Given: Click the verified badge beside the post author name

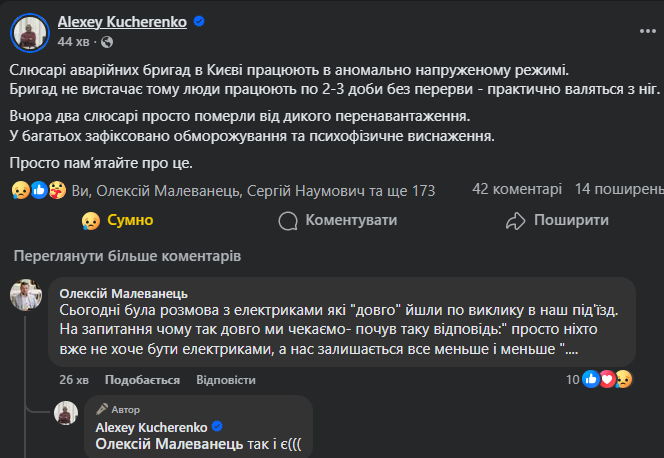Looking at the screenshot, I should pos(199,22).
